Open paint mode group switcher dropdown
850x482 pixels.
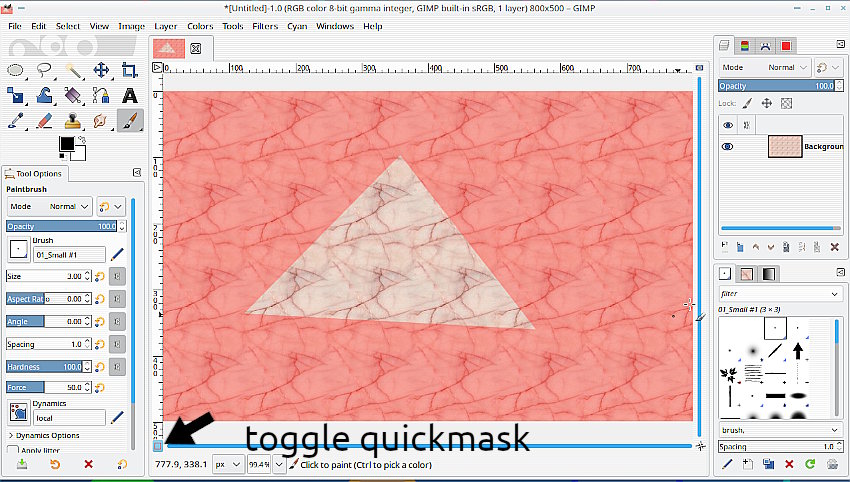click(111, 207)
